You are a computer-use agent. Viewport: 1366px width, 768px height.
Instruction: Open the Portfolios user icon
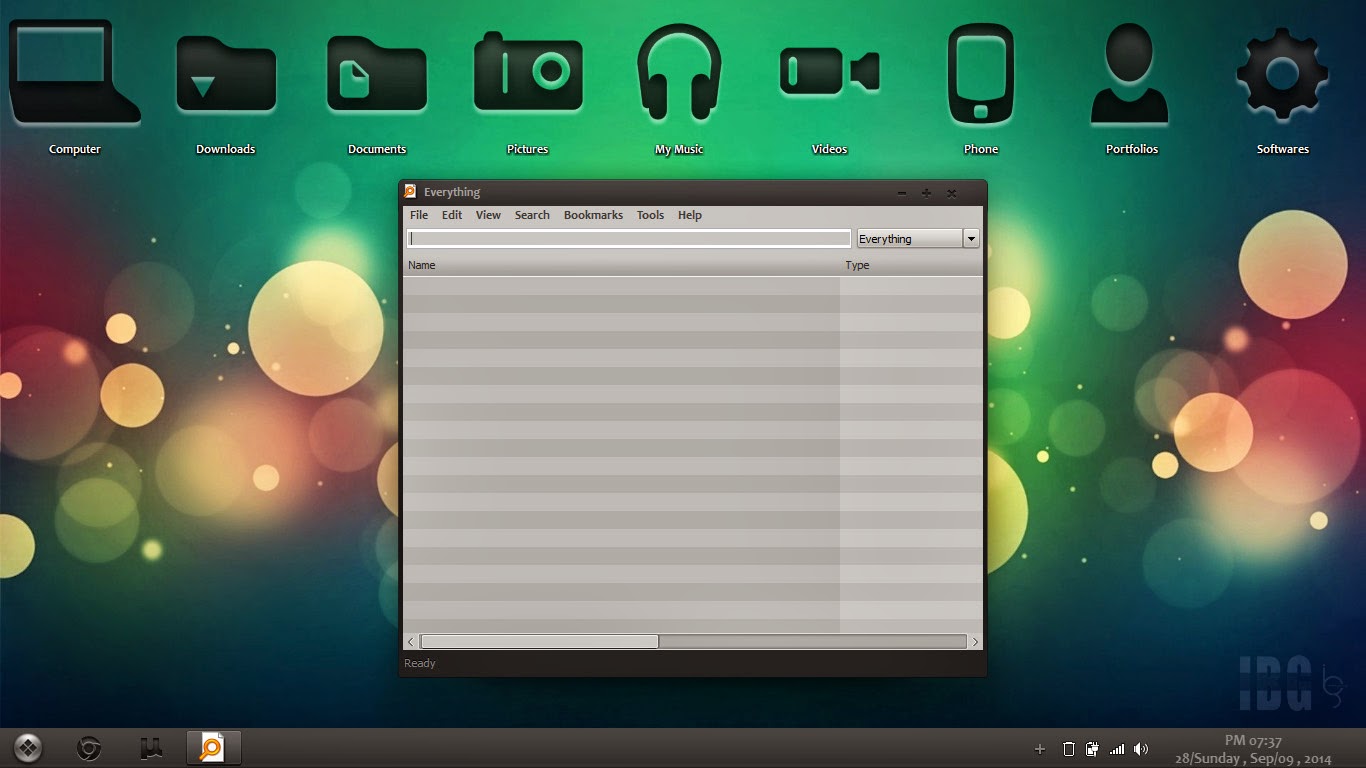(x=1130, y=70)
